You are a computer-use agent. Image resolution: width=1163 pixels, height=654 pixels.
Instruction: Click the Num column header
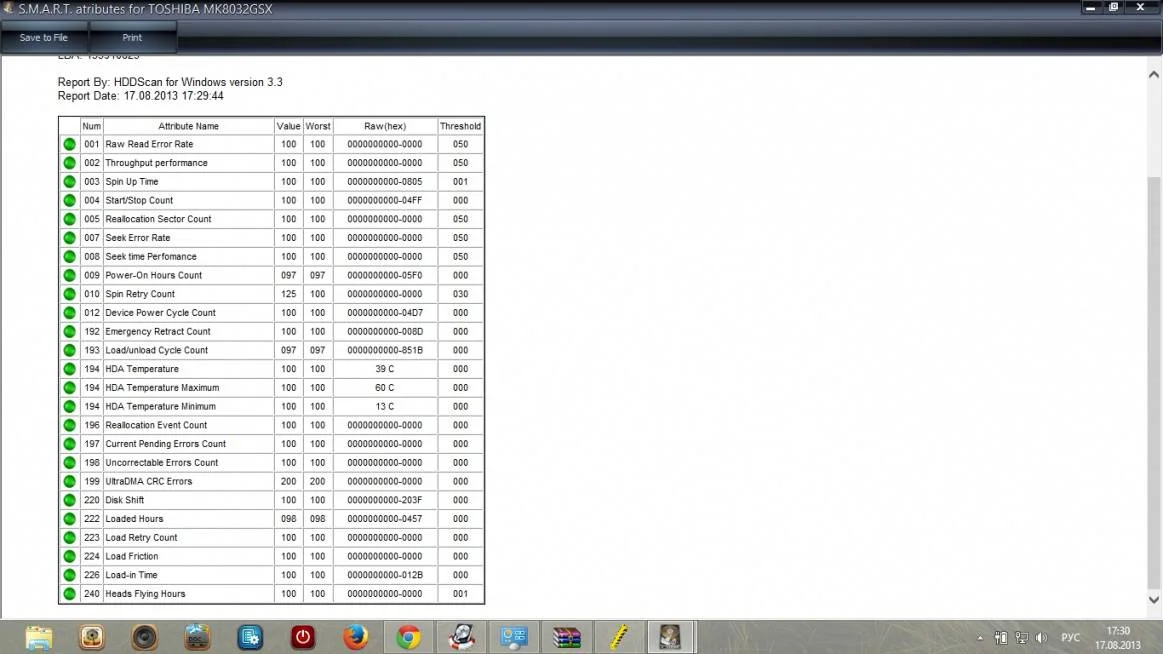[91, 126]
